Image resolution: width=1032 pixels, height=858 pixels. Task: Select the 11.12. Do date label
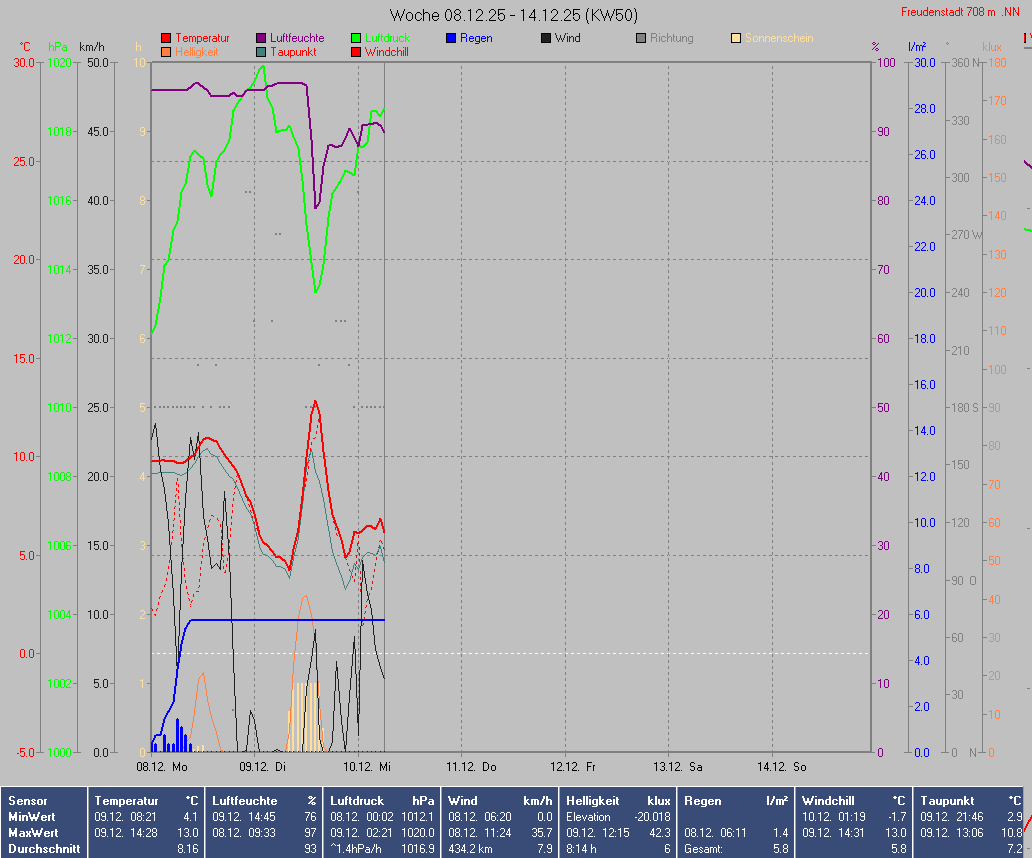pos(471,767)
